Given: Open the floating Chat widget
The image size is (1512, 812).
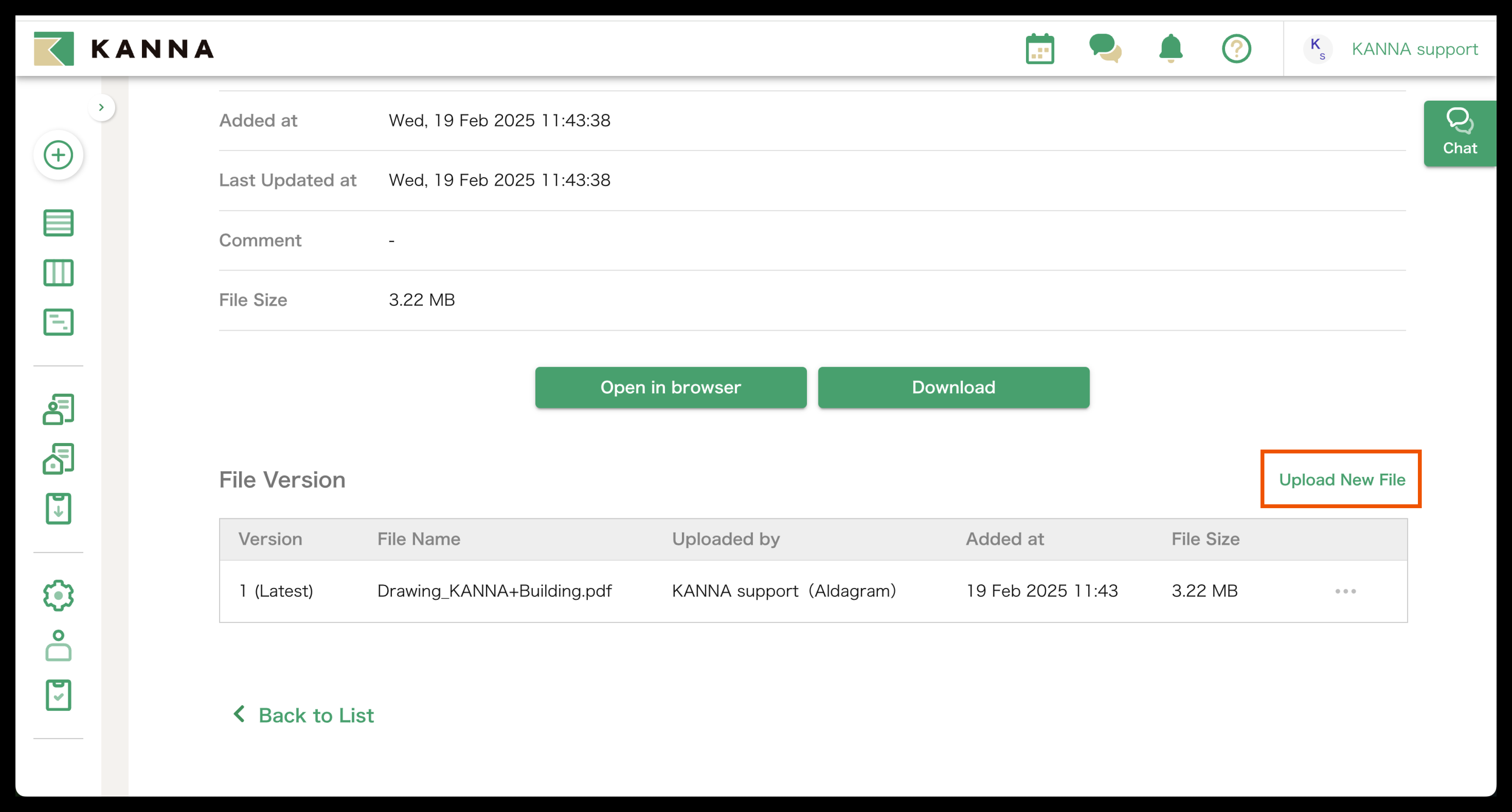Looking at the screenshot, I should tap(1459, 133).
